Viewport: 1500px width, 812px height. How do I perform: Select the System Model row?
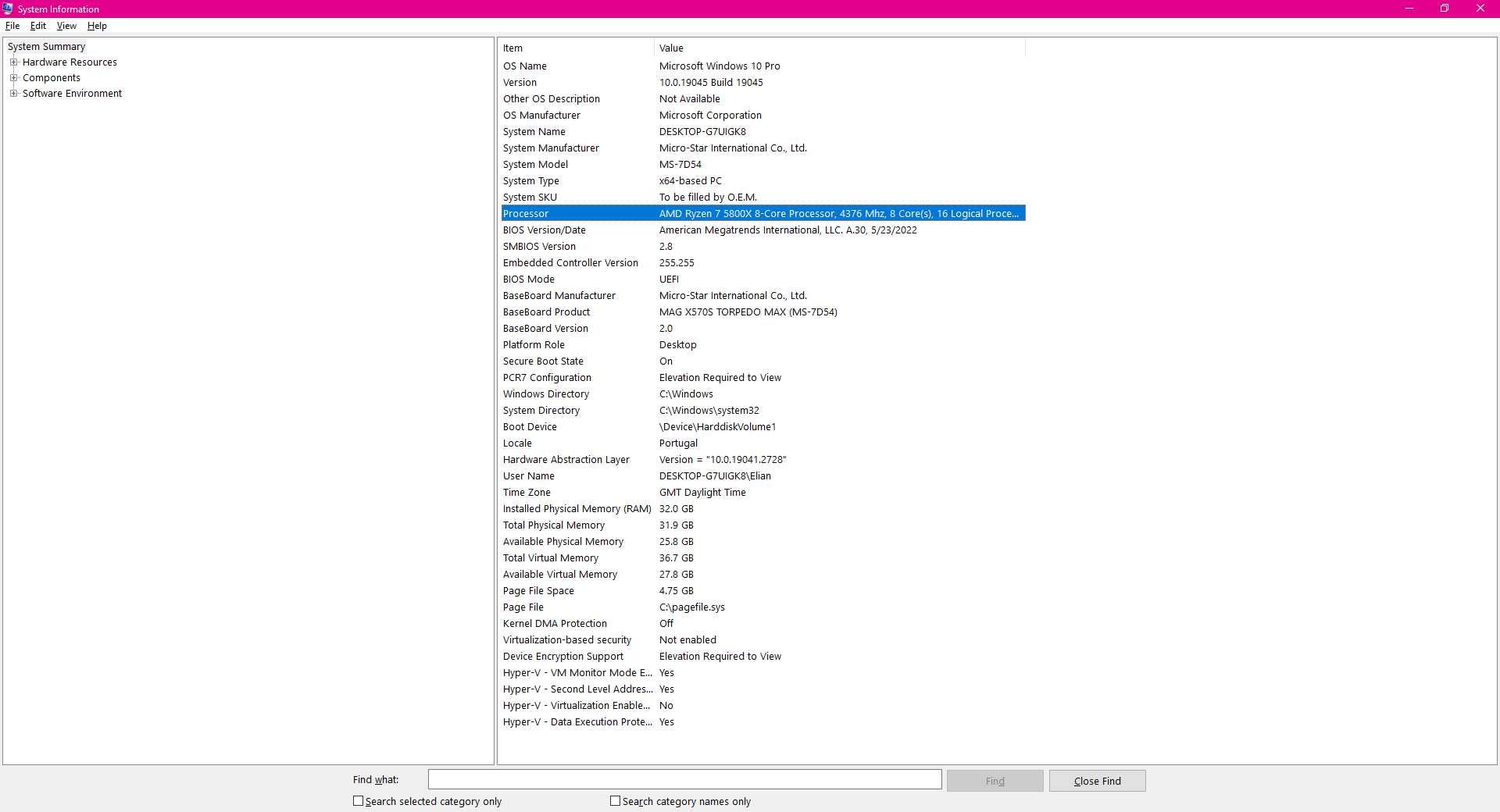pos(763,165)
